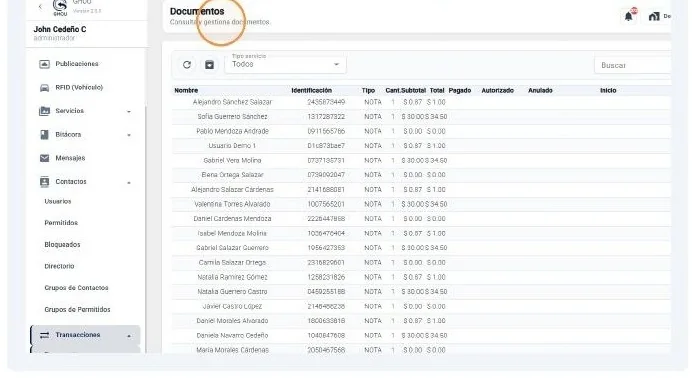Select the Daniel Cárdenas Mendoza row
Viewport: 695px width, 378px height.
[421, 219]
